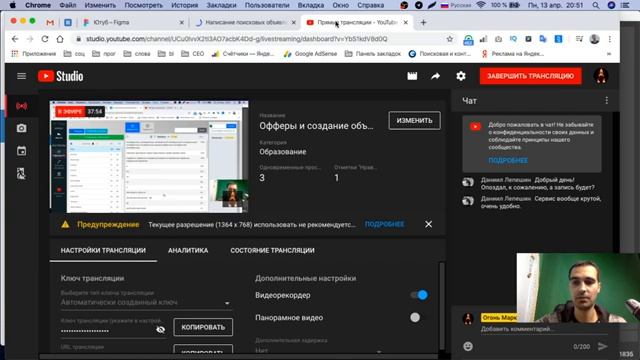
Task: Click Подробнее link in the warning banner
Action: click(384, 224)
